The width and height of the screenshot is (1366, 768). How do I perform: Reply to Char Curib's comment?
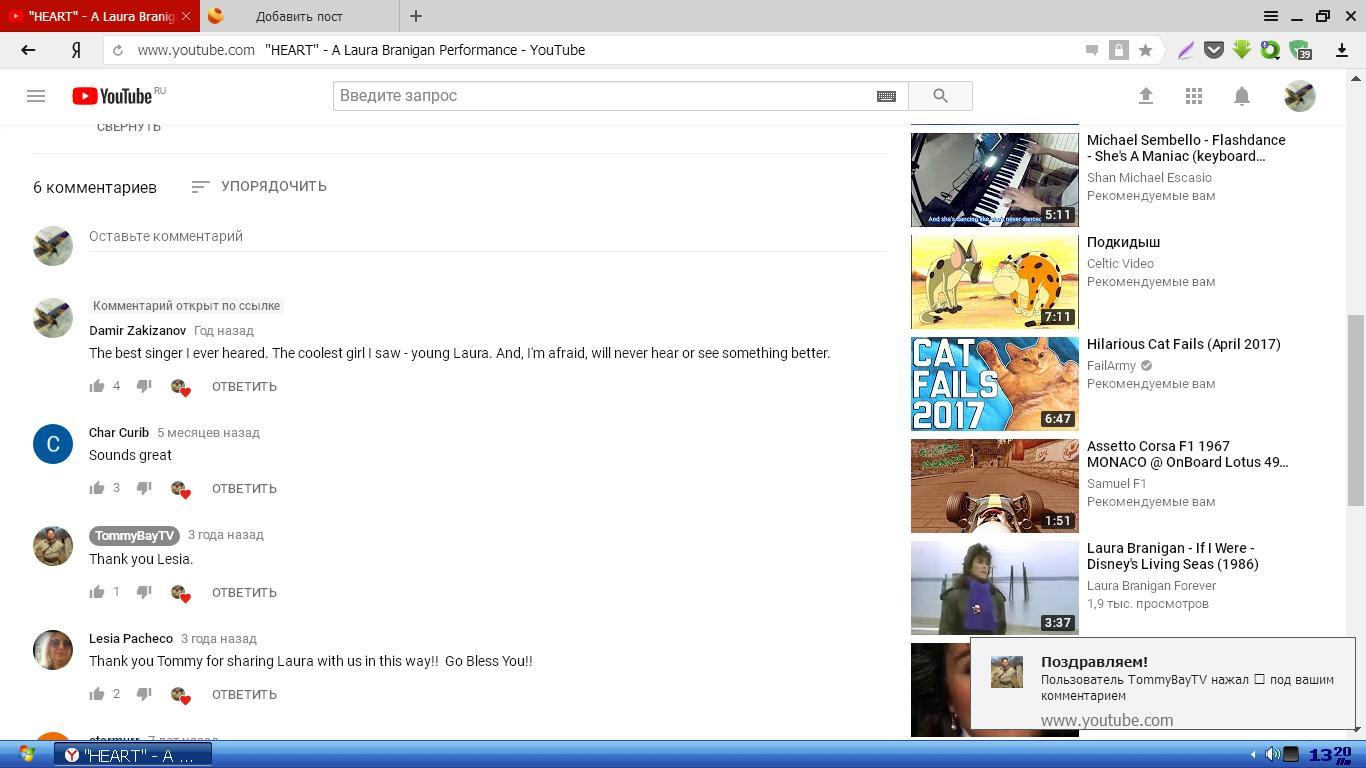244,488
